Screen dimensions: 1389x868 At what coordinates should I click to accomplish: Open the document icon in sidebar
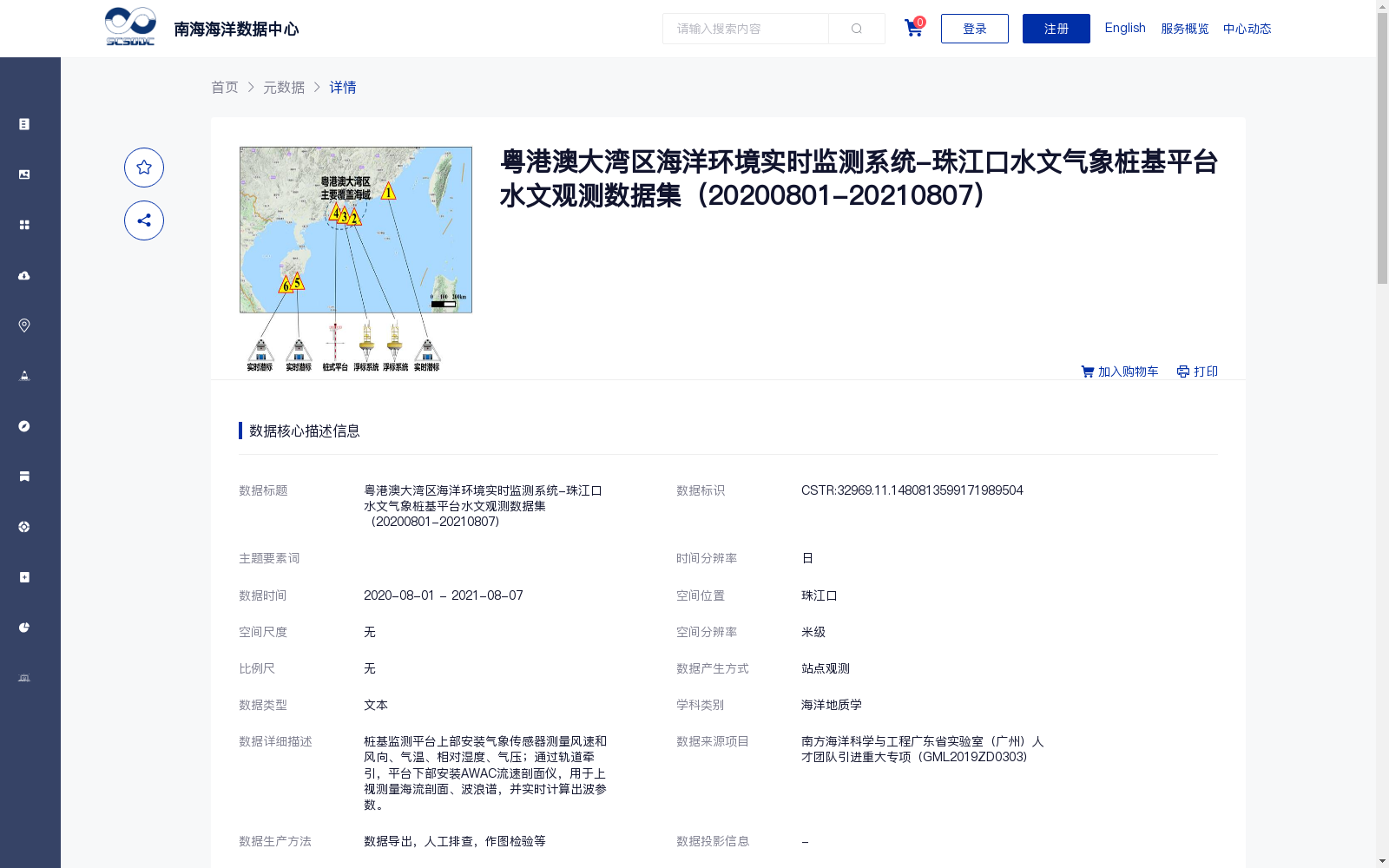(x=24, y=124)
